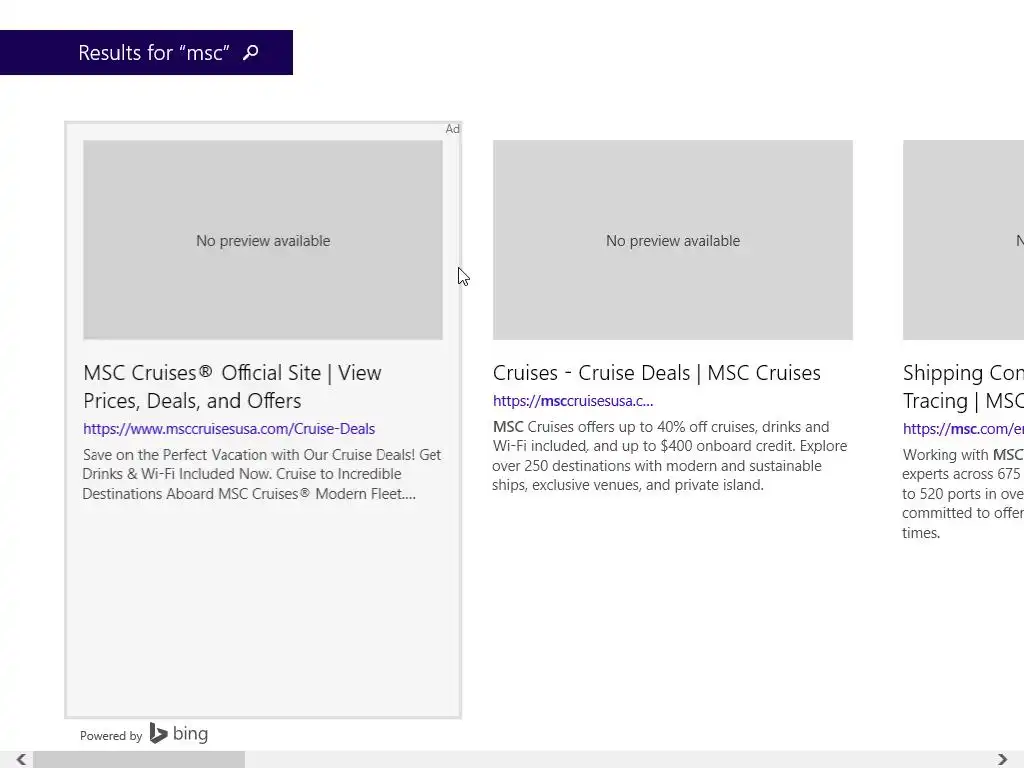Open the Shipping Con... Tracing result title
The width and height of the screenshot is (1024, 768).
point(963,387)
